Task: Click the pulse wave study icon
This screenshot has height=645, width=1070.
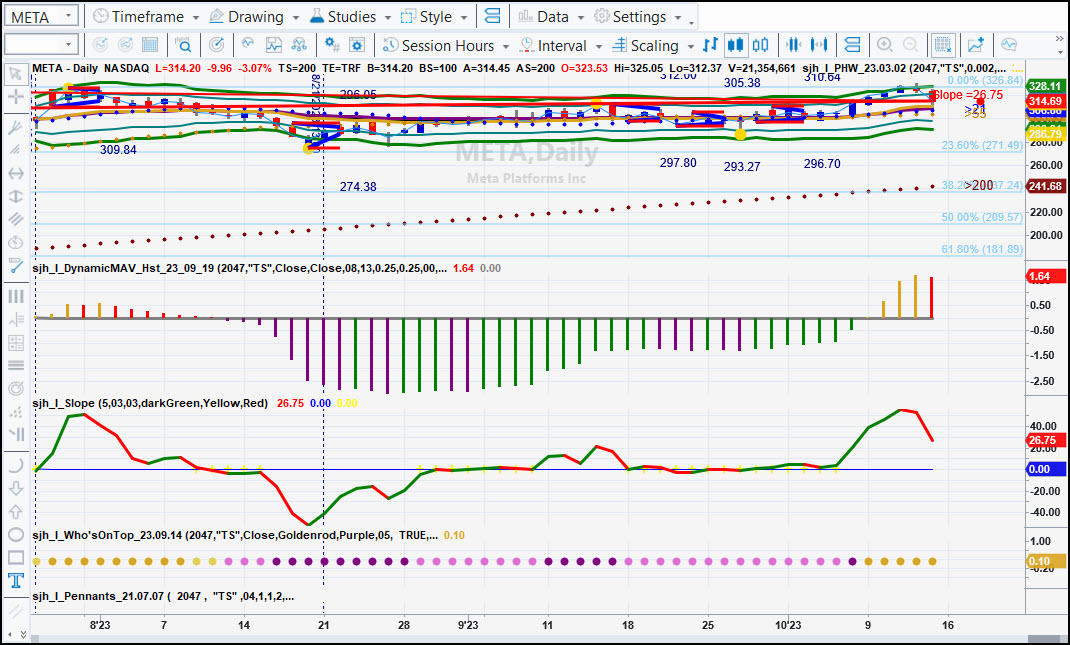Action: 248,45
